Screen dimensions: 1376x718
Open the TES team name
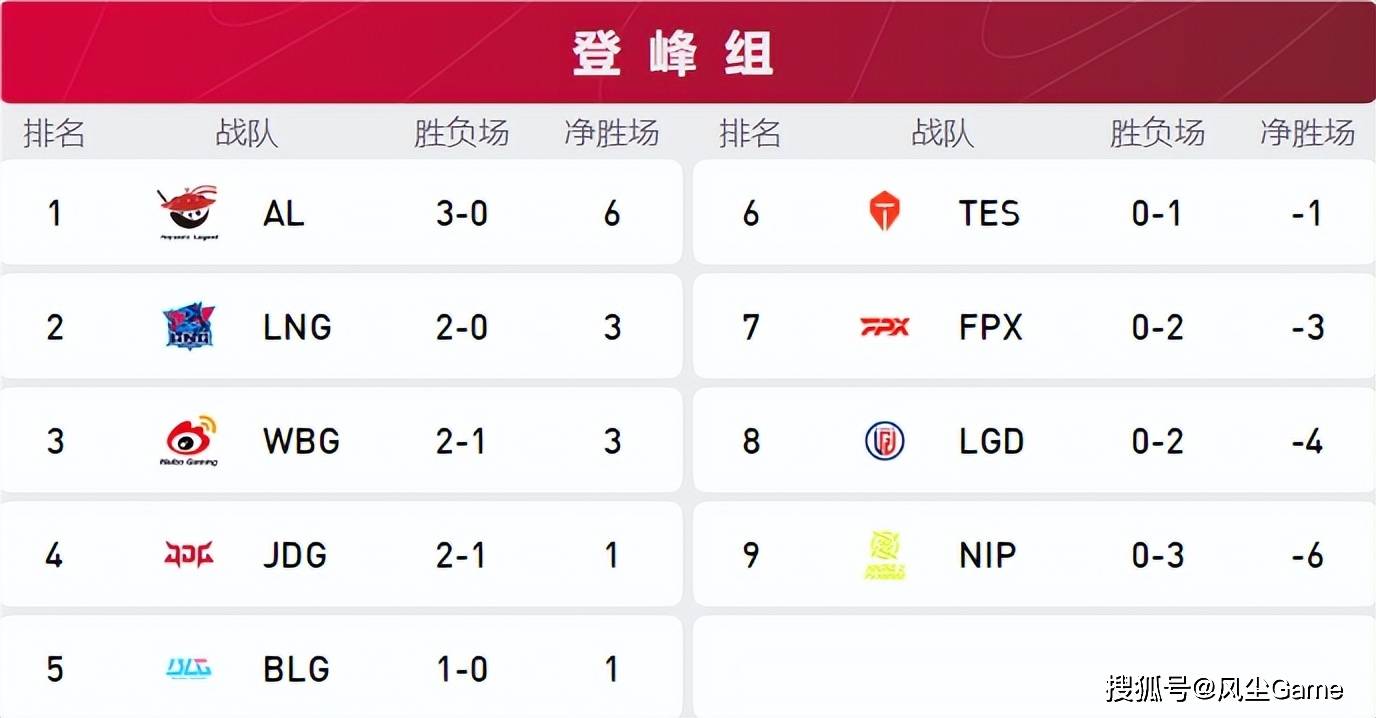click(x=989, y=213)
